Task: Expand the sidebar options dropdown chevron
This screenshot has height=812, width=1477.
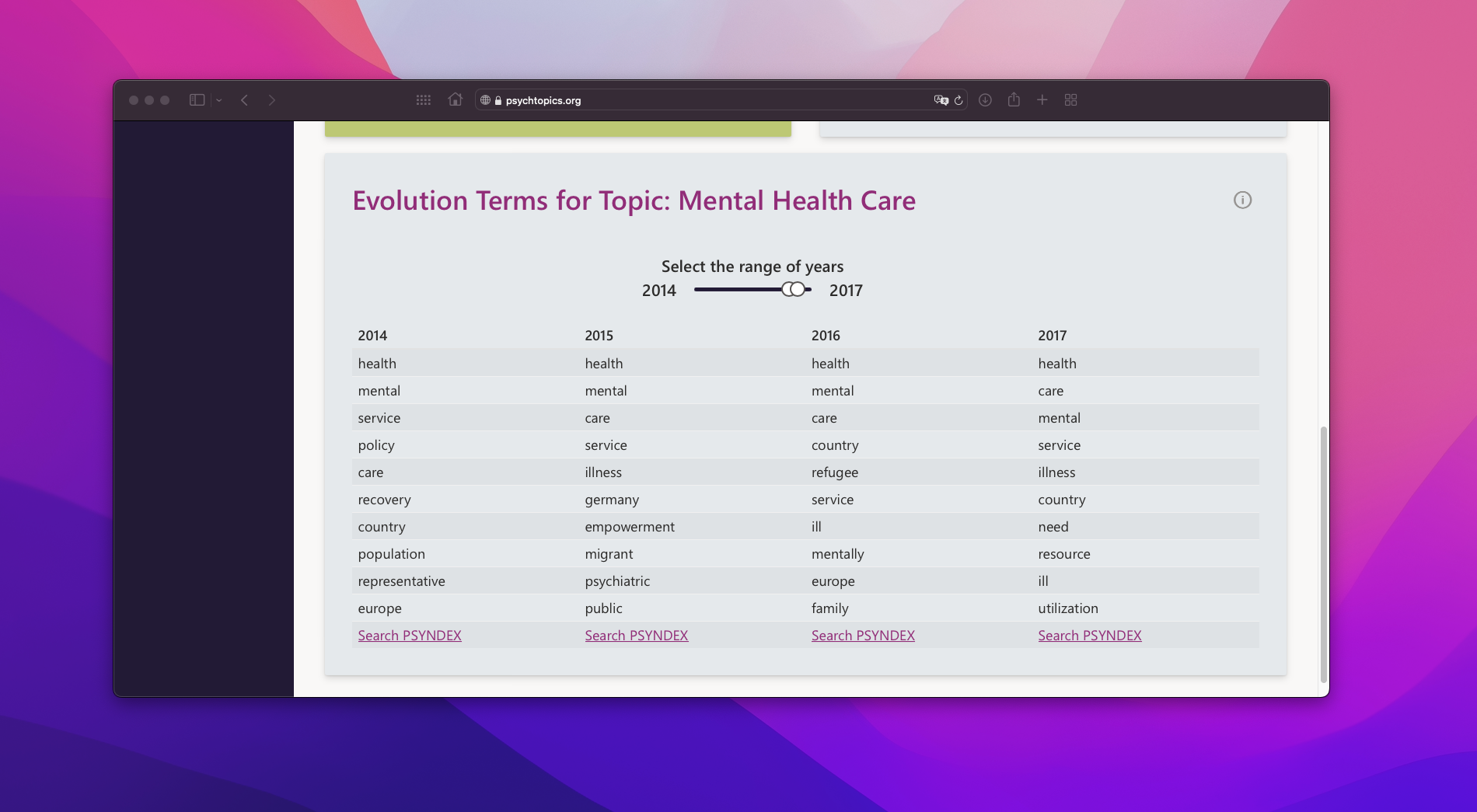Action: coord(219,100)
